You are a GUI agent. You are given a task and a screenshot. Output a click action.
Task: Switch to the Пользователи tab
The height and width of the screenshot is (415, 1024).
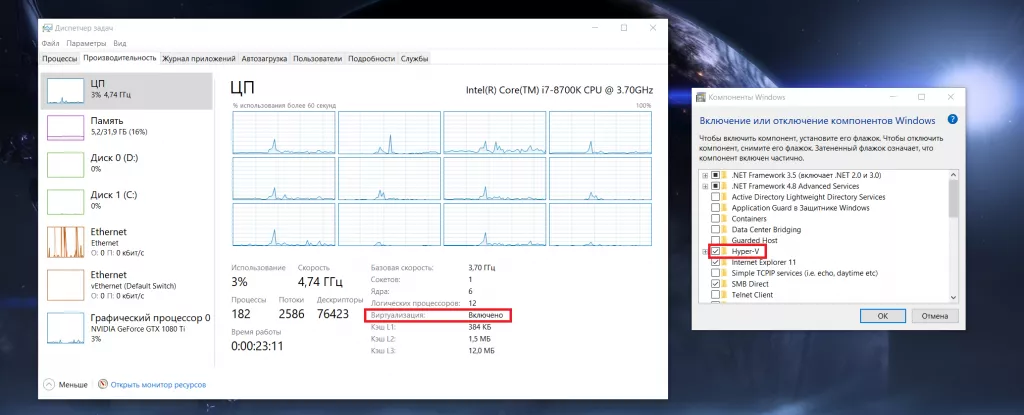317,59
